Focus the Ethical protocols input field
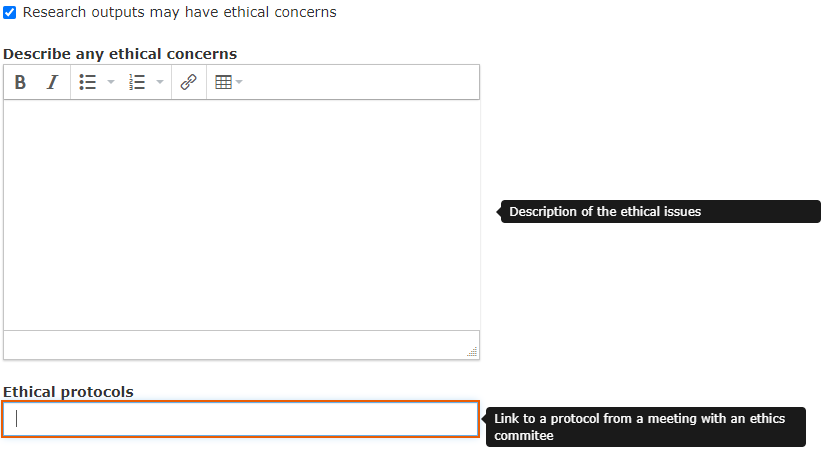 click(241, 419)
